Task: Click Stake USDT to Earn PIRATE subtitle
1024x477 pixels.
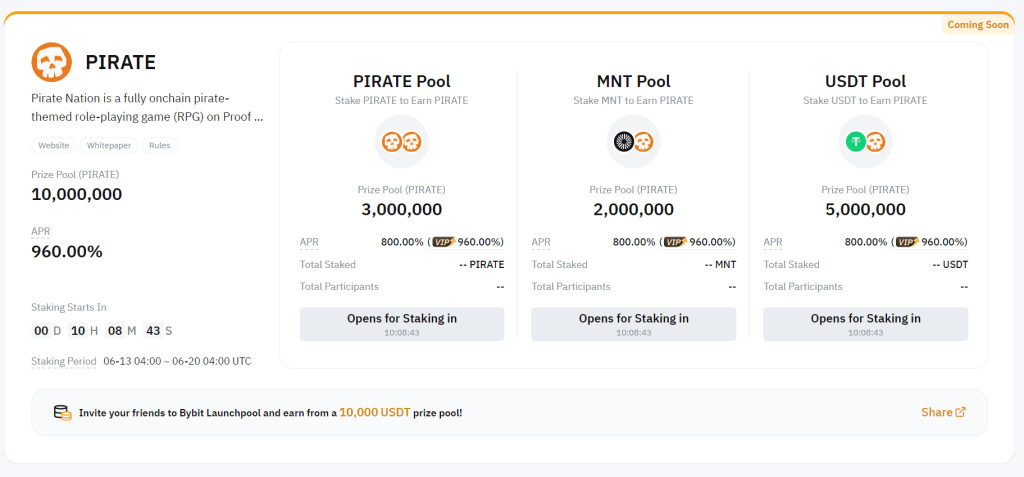Action: click(865, 101)
